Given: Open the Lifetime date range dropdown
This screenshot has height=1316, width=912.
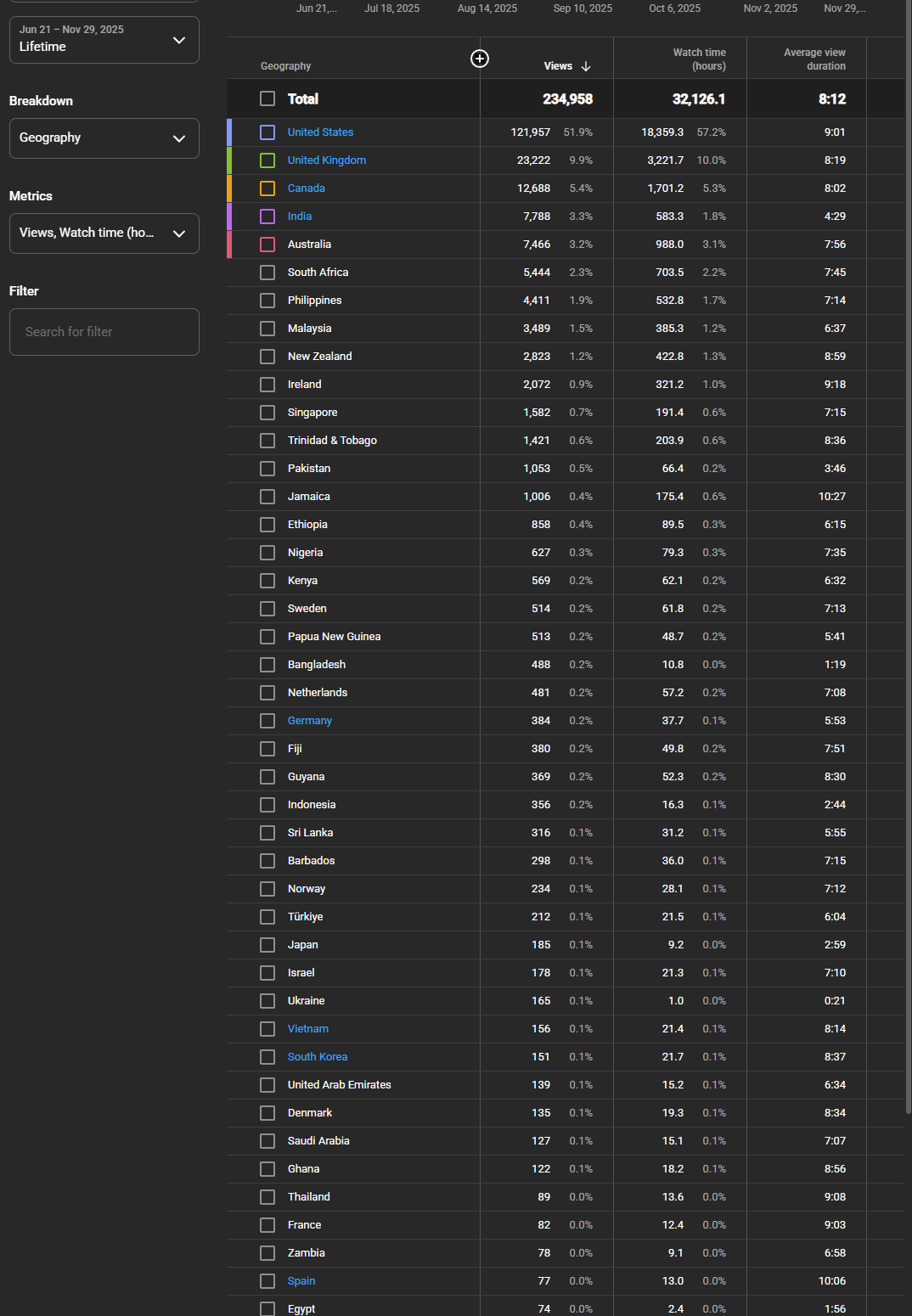Looking at the screenshot, I should pos(104,40).
